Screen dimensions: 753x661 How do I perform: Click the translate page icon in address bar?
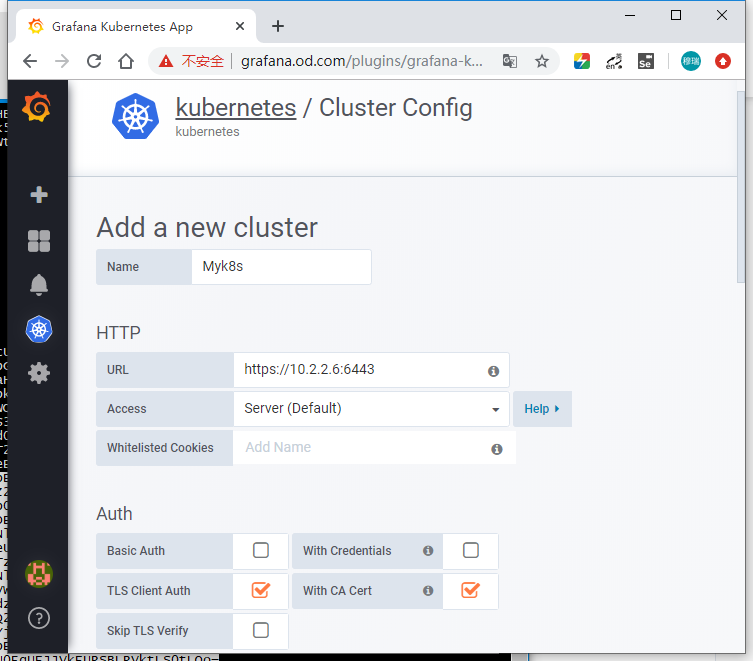(x=510, y=61)
